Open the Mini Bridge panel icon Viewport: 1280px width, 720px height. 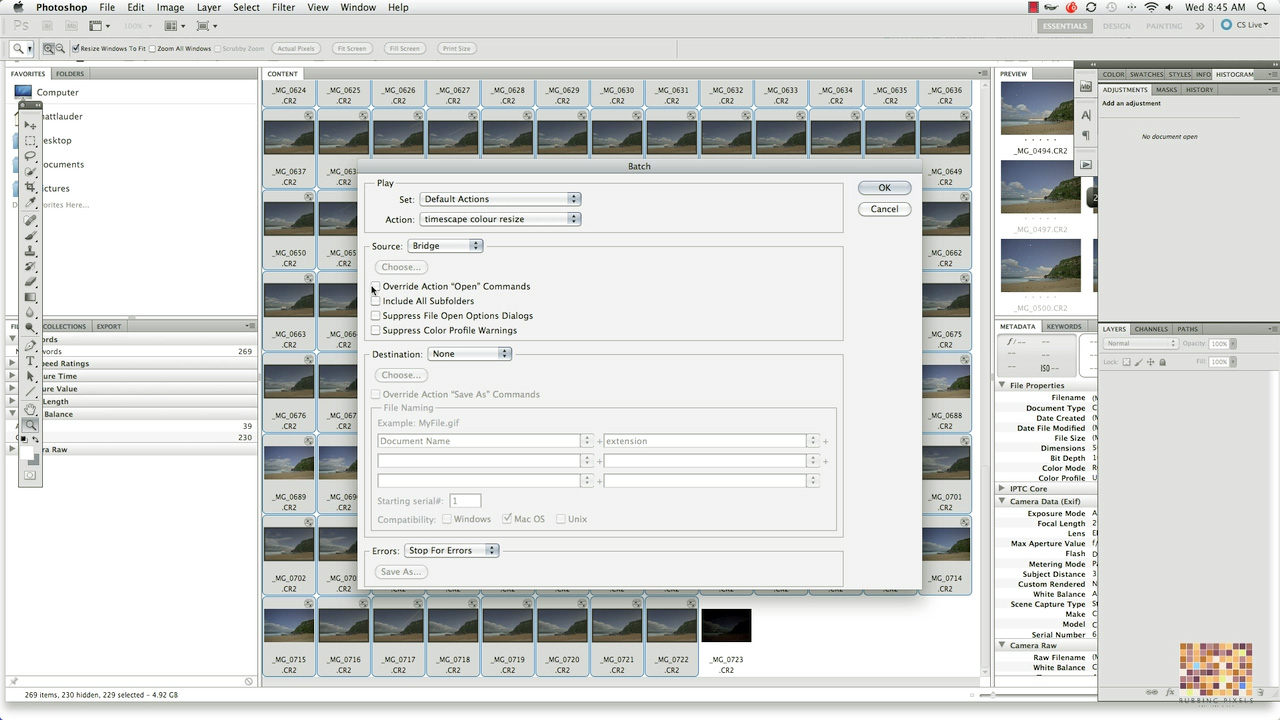(x=1086, y=88)
